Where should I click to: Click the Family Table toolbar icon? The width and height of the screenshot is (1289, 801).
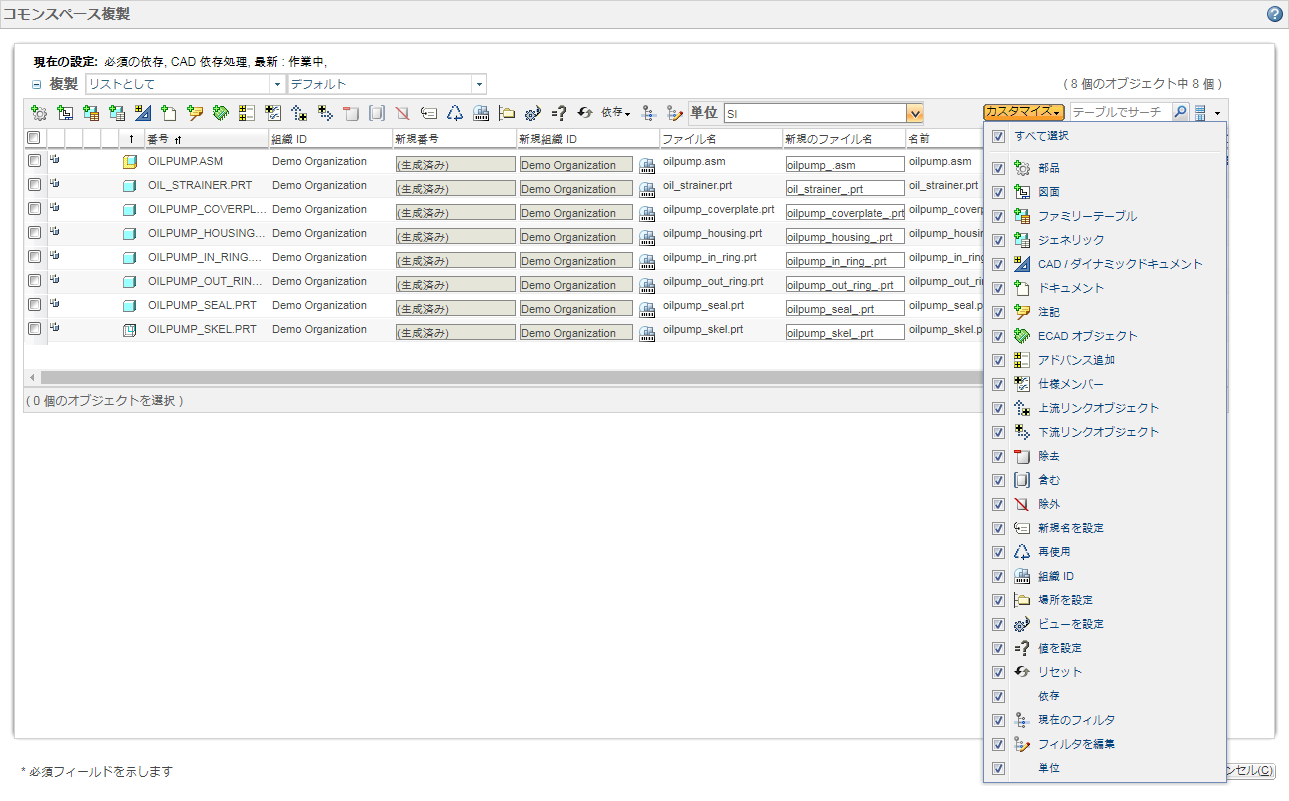[91, 113]
